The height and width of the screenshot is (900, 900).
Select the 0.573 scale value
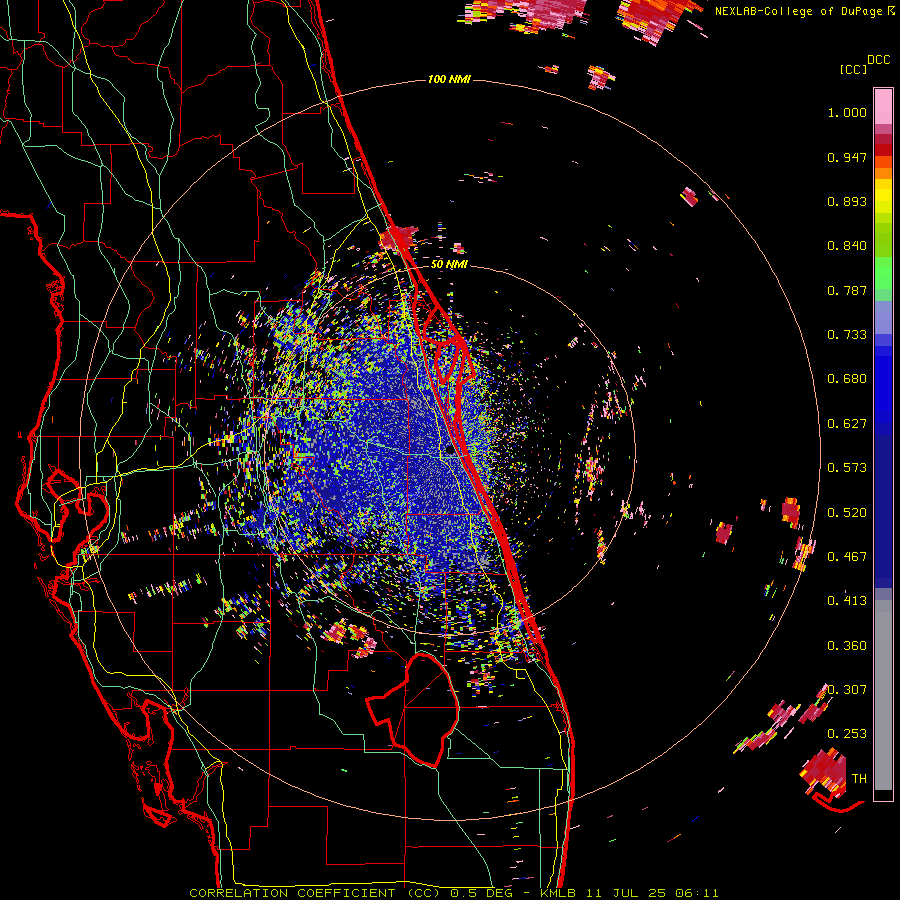click(x=847, y=468)
